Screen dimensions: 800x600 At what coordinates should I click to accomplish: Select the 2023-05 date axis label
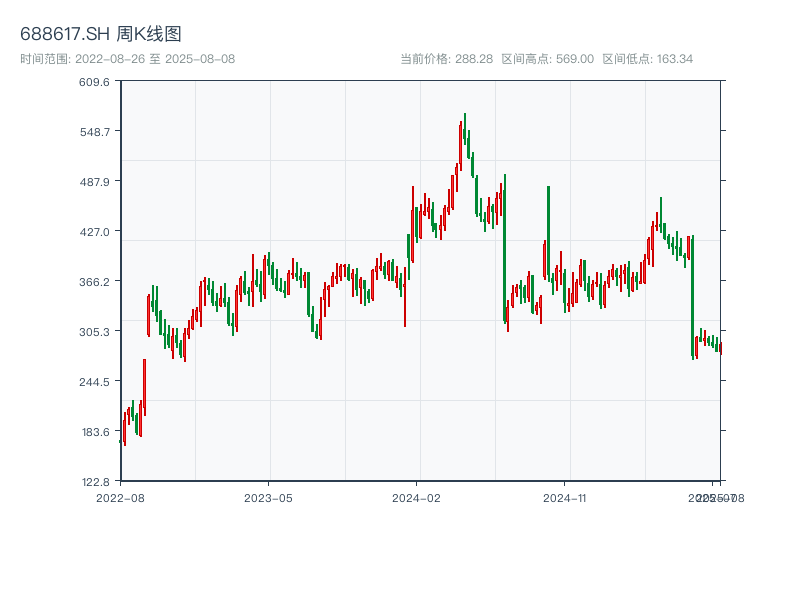(x=268, y=497)
